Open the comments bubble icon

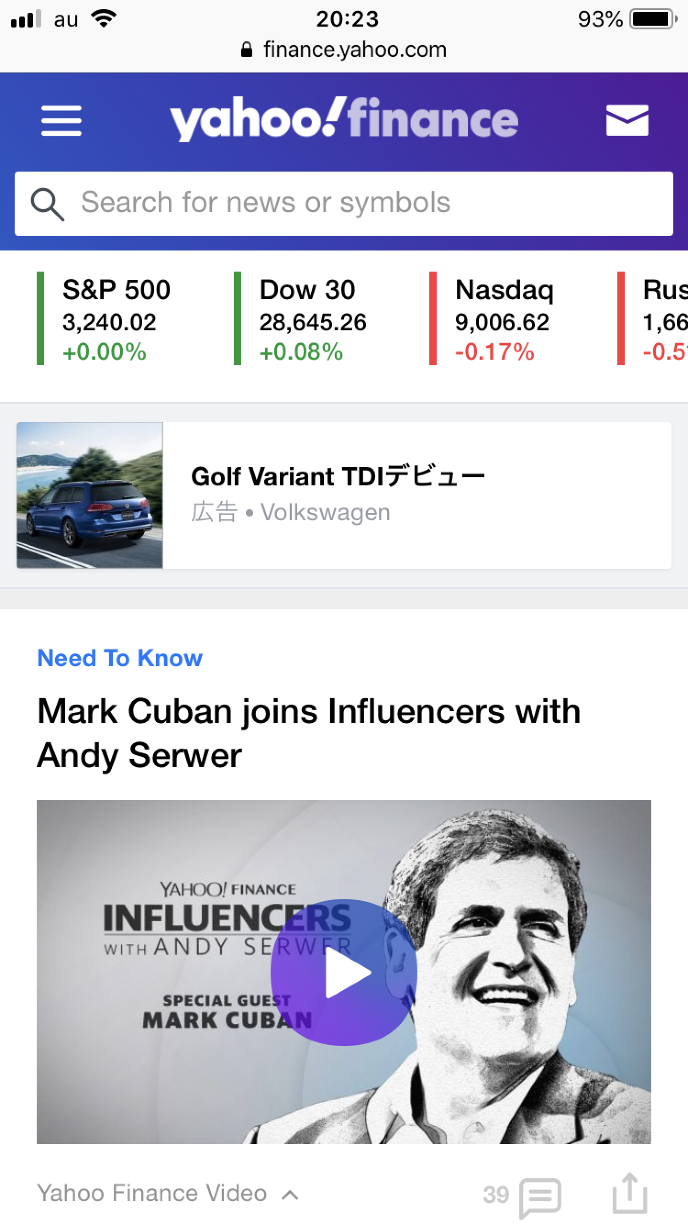[541, 1196]
